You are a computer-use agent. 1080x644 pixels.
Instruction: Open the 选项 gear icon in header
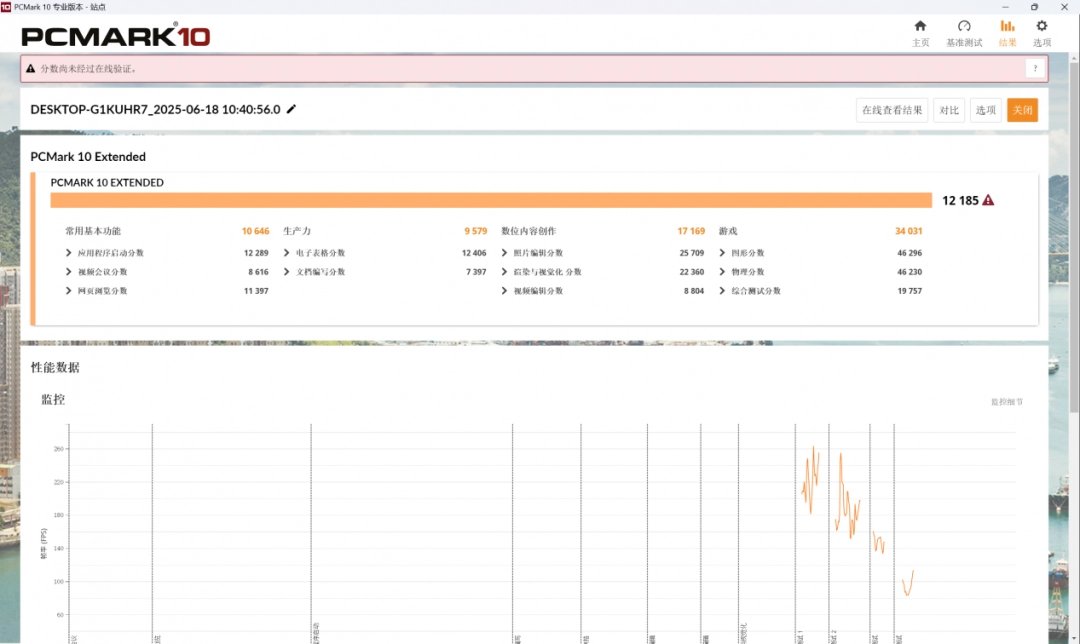[x=1042, y=27]
